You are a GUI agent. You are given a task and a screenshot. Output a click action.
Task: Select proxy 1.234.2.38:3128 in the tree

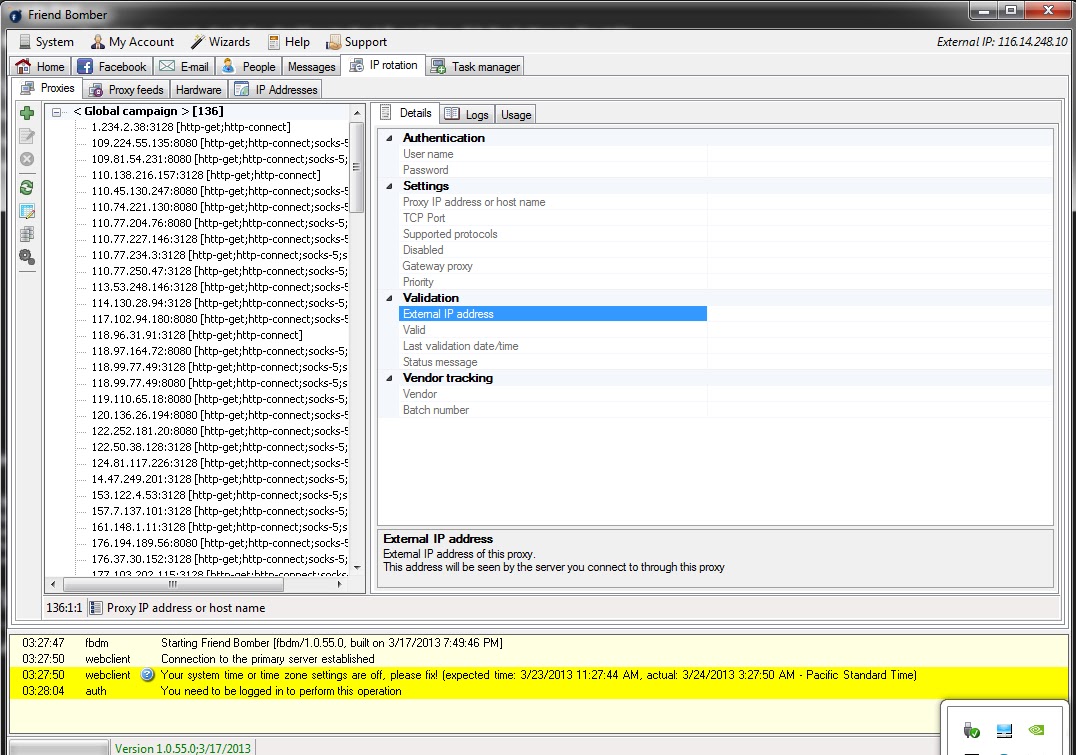191,127
